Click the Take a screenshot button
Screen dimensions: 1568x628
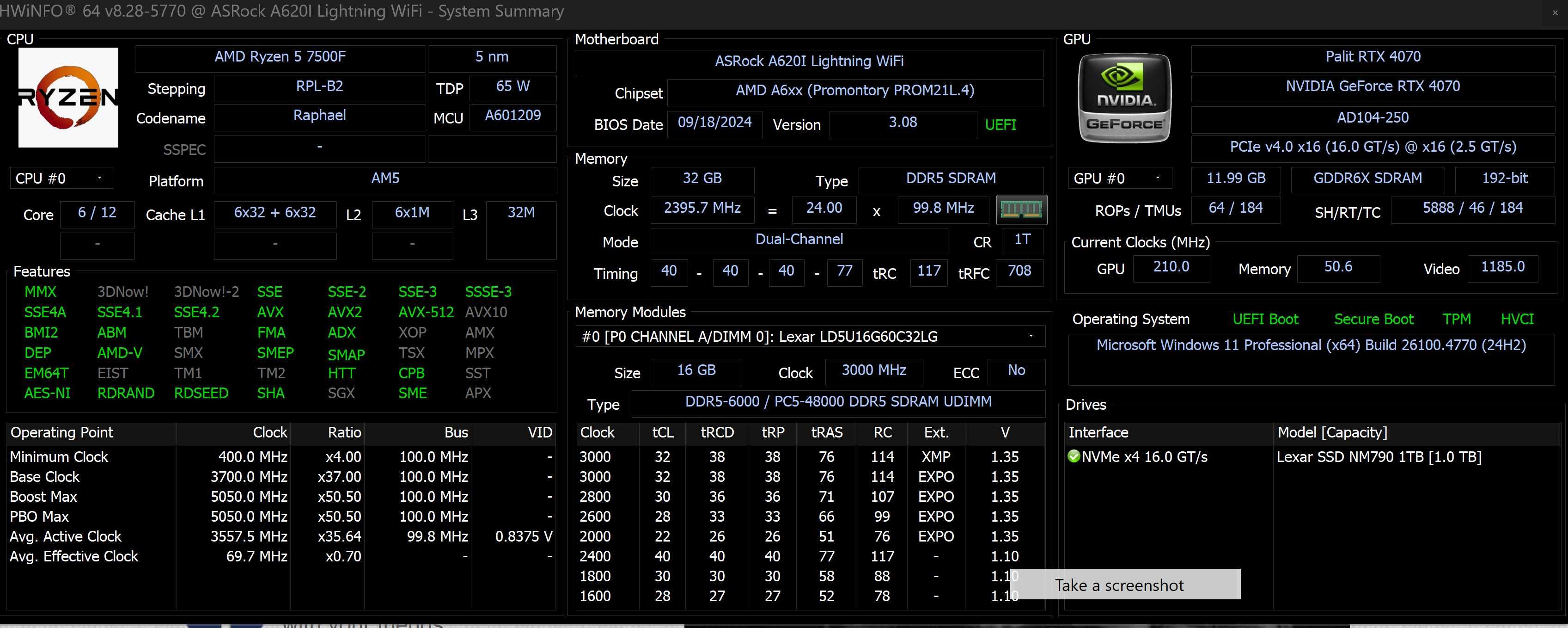coord(1125,585)
